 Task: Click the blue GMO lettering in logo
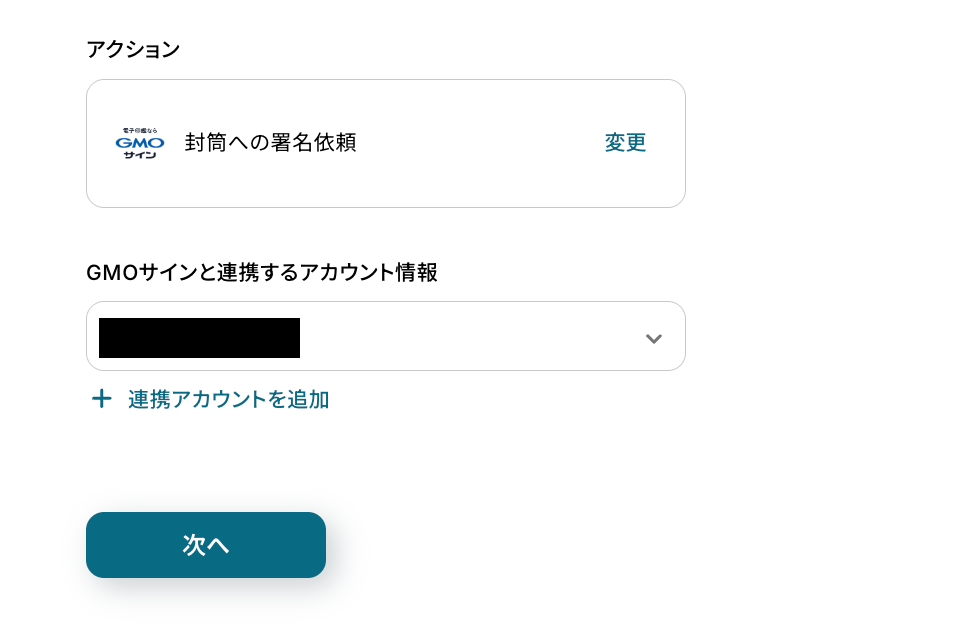tap(140, 142)
